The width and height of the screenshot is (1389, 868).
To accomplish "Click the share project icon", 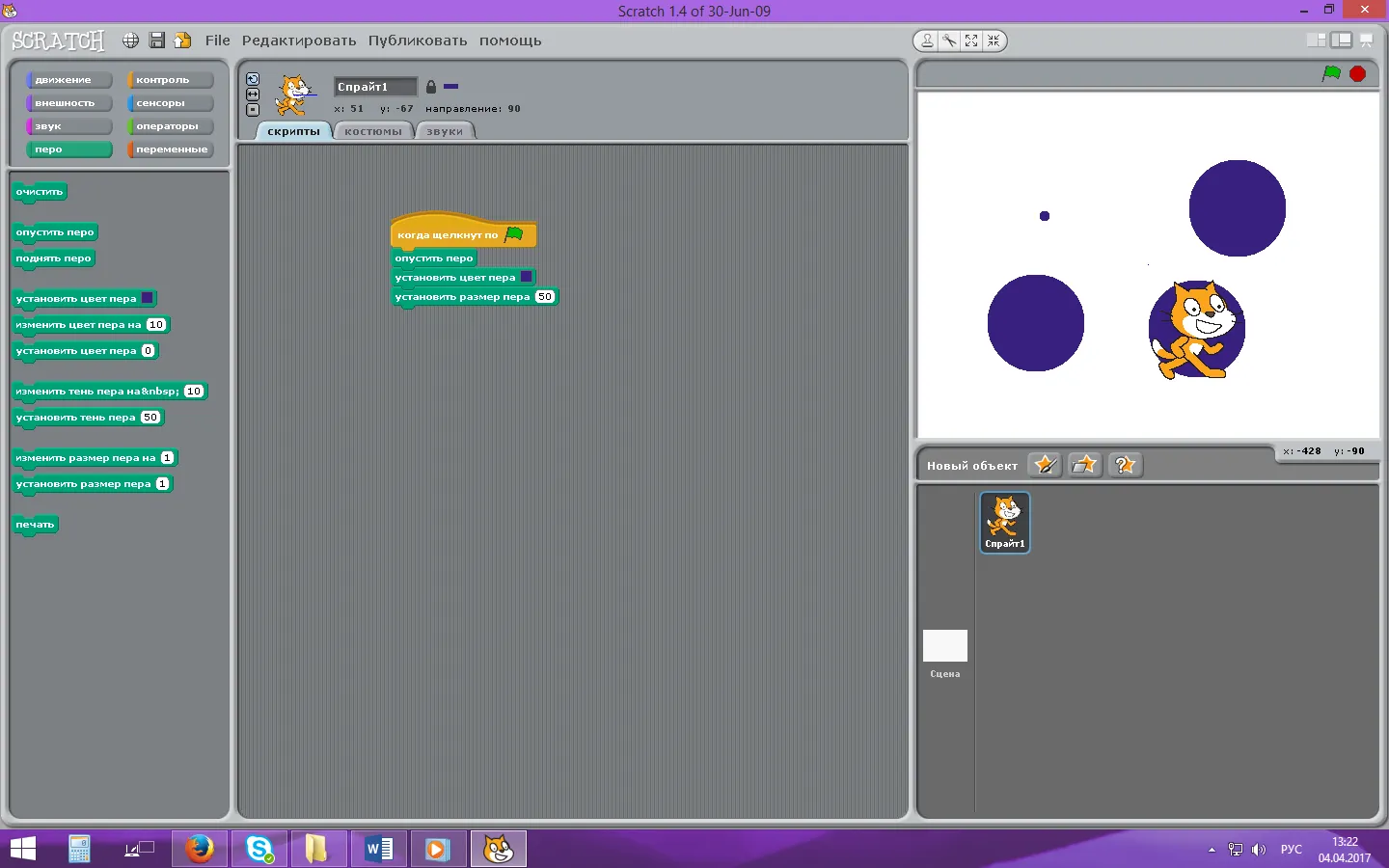I will 182,41.
